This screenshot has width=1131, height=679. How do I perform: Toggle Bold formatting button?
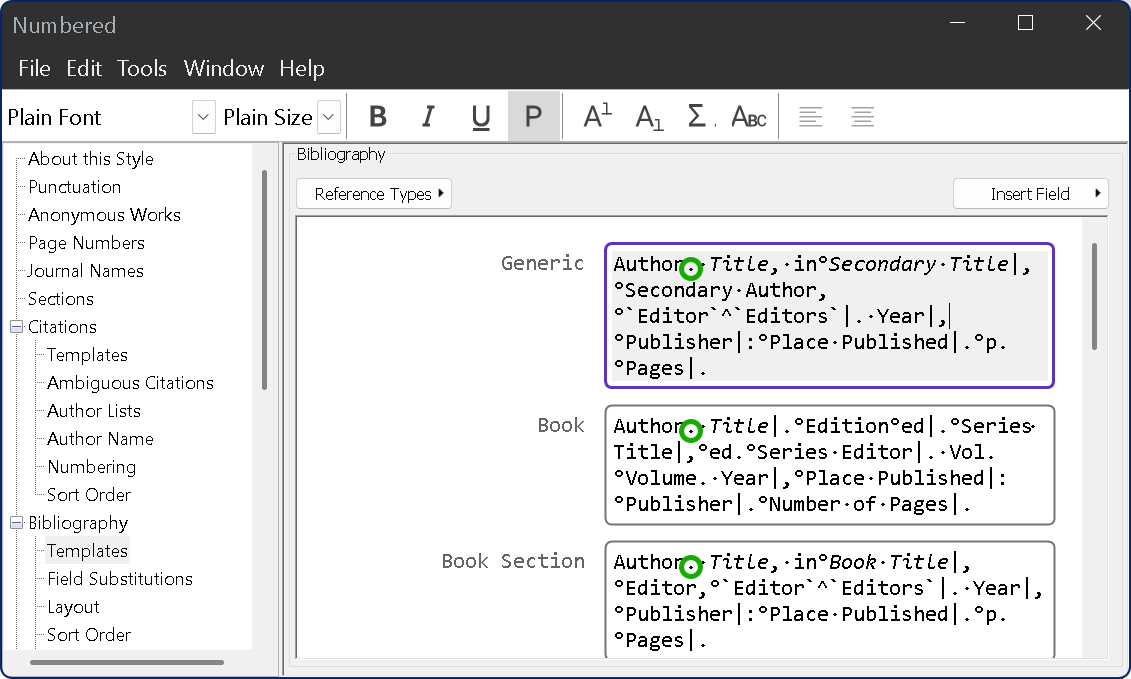378,117
